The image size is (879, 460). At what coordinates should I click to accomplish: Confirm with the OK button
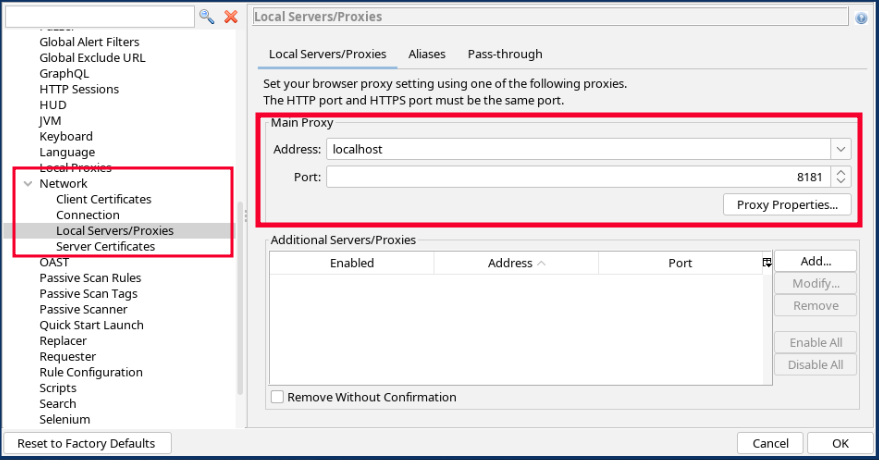point(840,443)
